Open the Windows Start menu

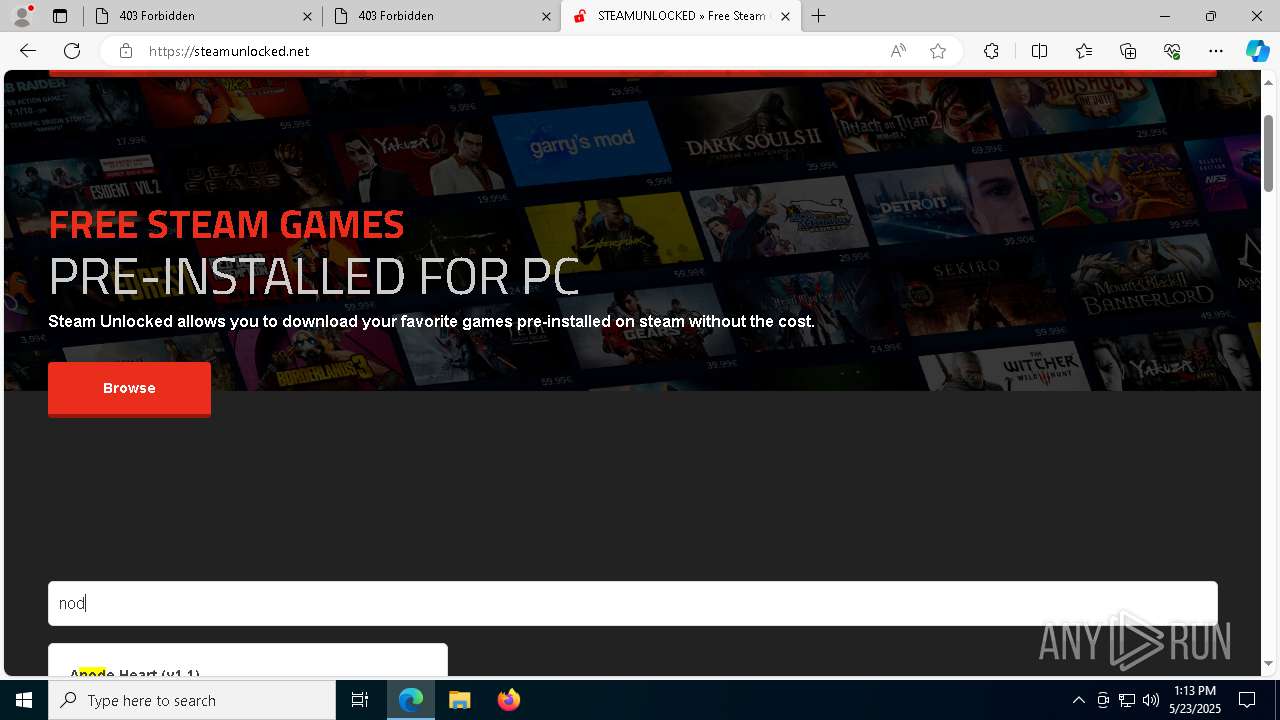pyautogui.click(x=24, y=700)
